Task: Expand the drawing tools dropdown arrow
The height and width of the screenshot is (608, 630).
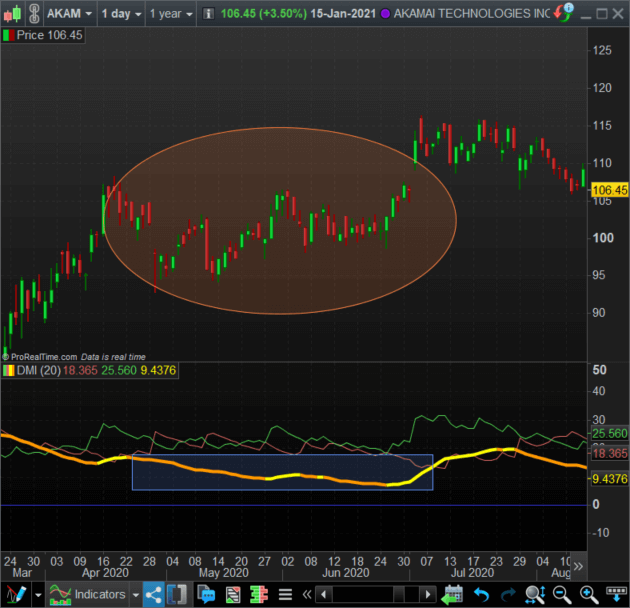Action: coord(39,594)
